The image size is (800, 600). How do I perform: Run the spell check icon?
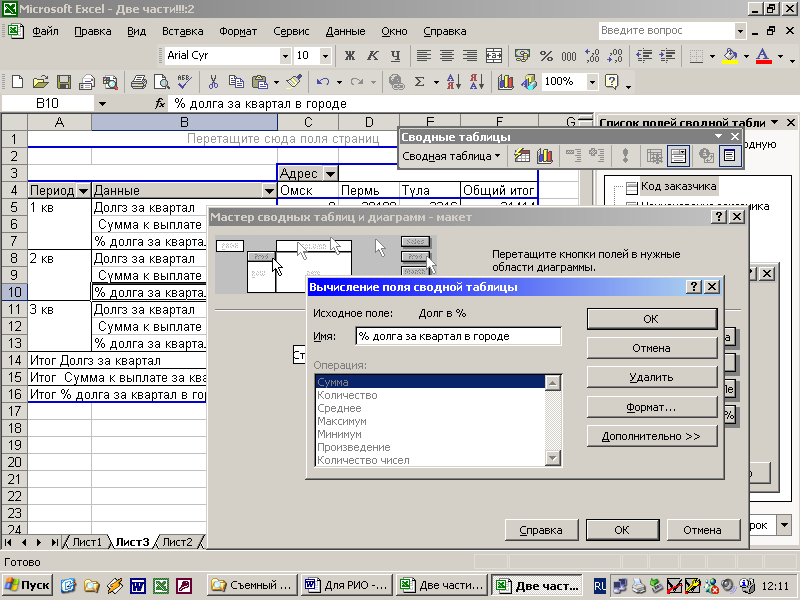coord(185,82)
